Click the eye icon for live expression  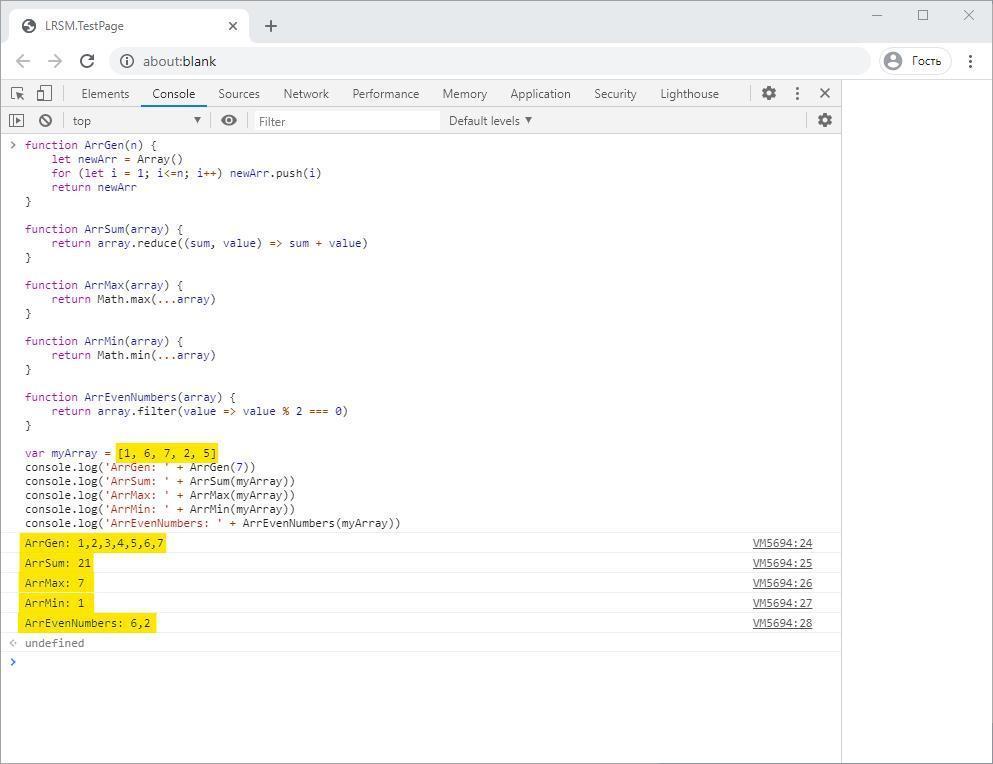(229, 120)
